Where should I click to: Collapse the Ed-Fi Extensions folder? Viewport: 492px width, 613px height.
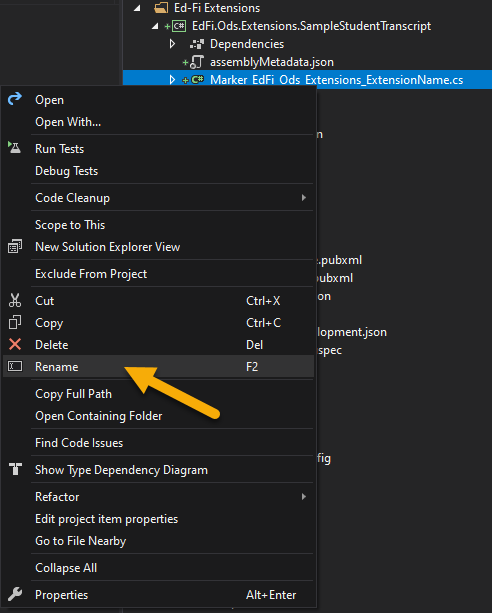(136, 8)
